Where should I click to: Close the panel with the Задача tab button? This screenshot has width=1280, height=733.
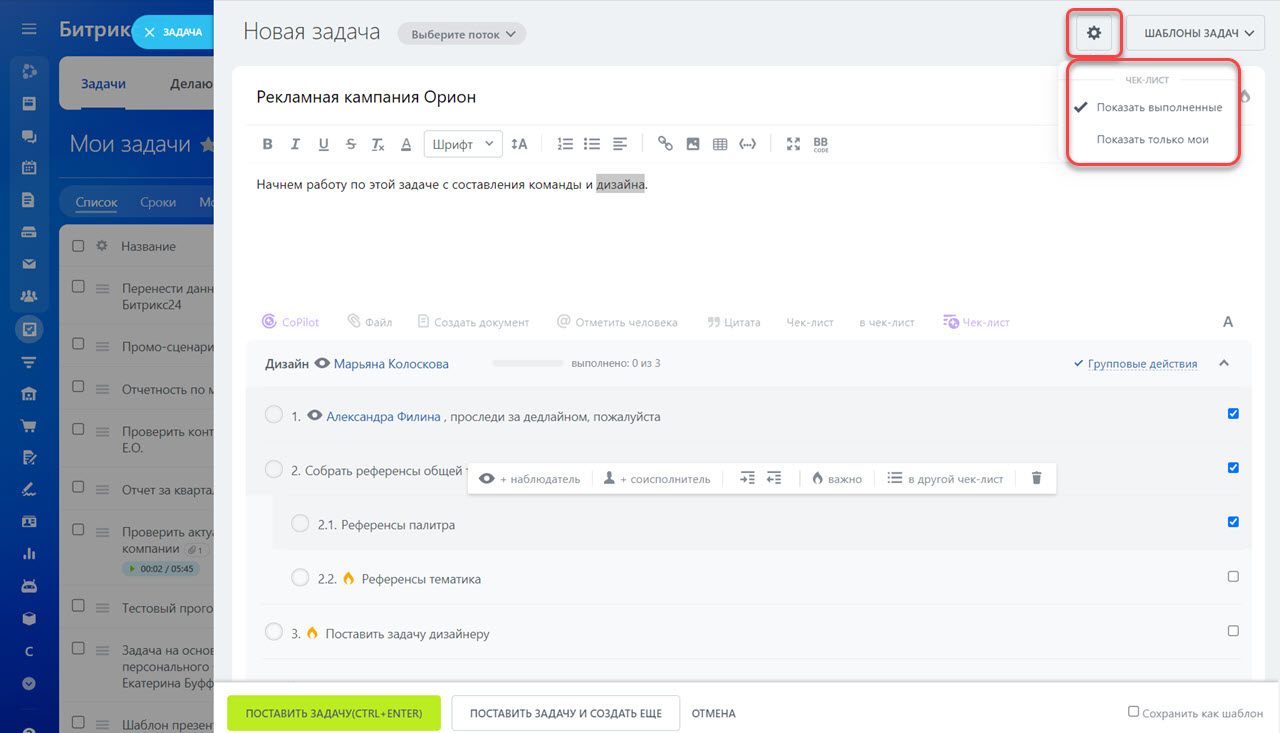pos(173,32)
